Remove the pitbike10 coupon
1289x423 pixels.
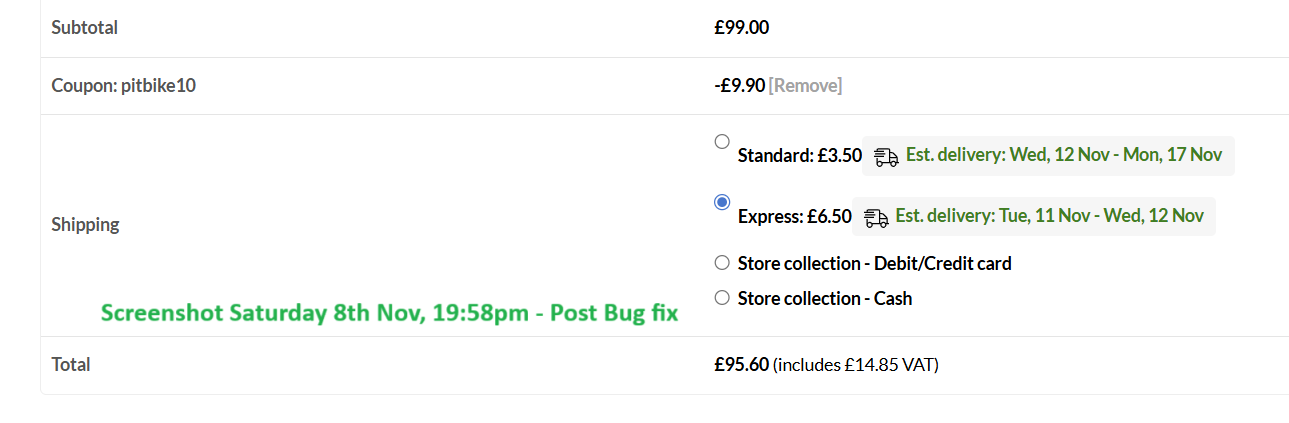pos(805,86)
